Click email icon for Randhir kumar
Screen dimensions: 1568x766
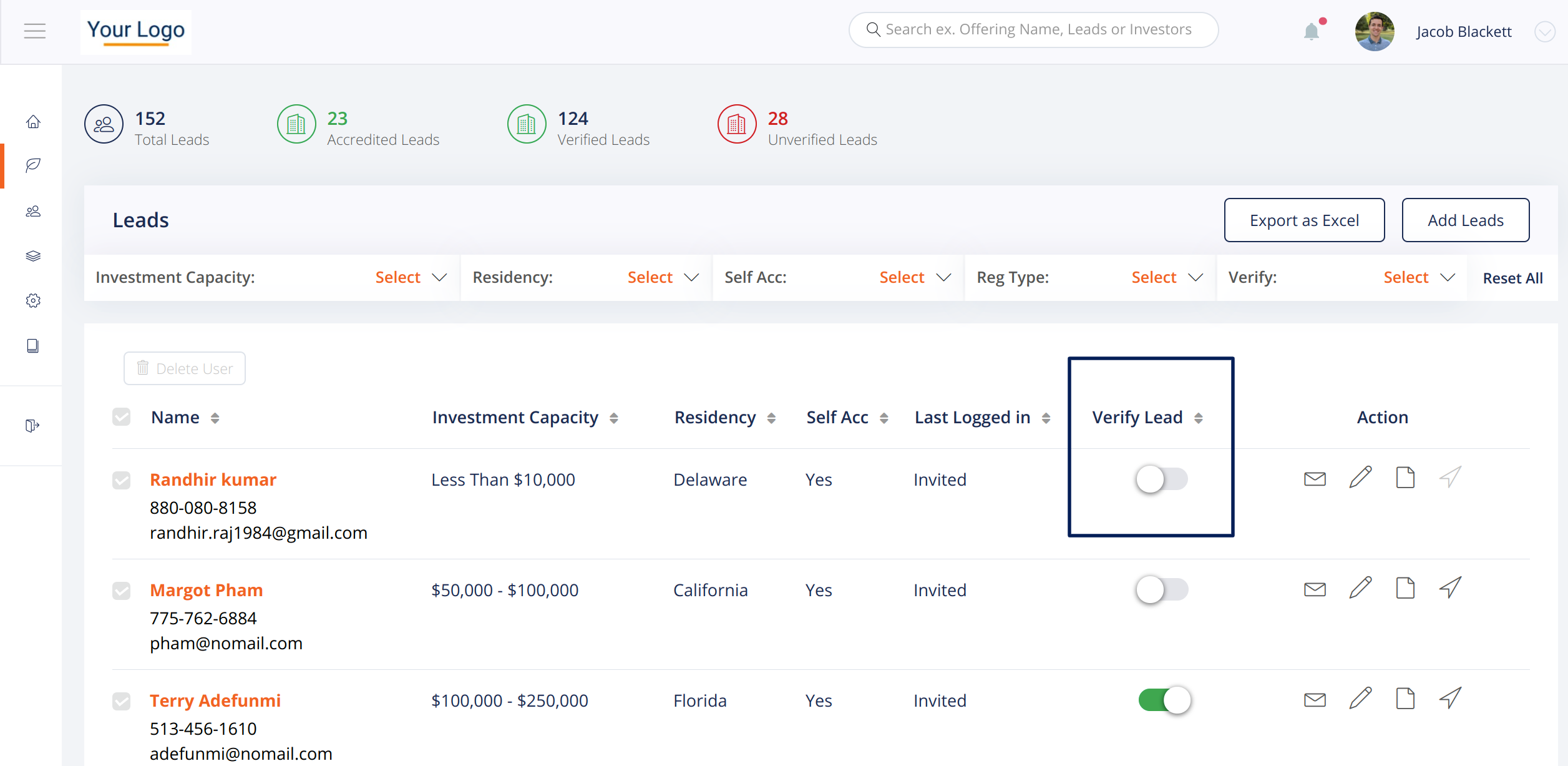(1315, 479)
